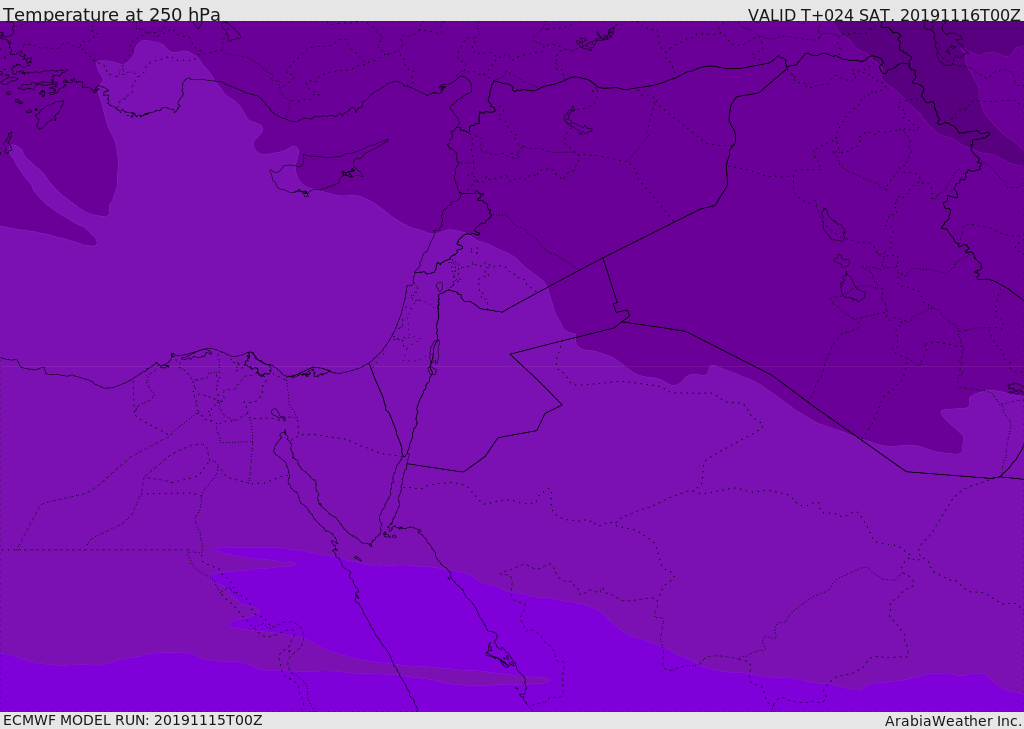
Task: Click the VALID T+024 timestamp text
Action: [x=884, y=15]
